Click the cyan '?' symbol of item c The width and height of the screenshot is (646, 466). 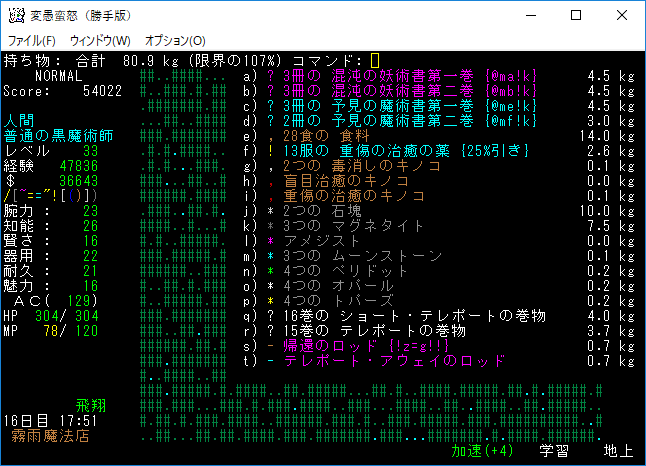coord(270,106)
